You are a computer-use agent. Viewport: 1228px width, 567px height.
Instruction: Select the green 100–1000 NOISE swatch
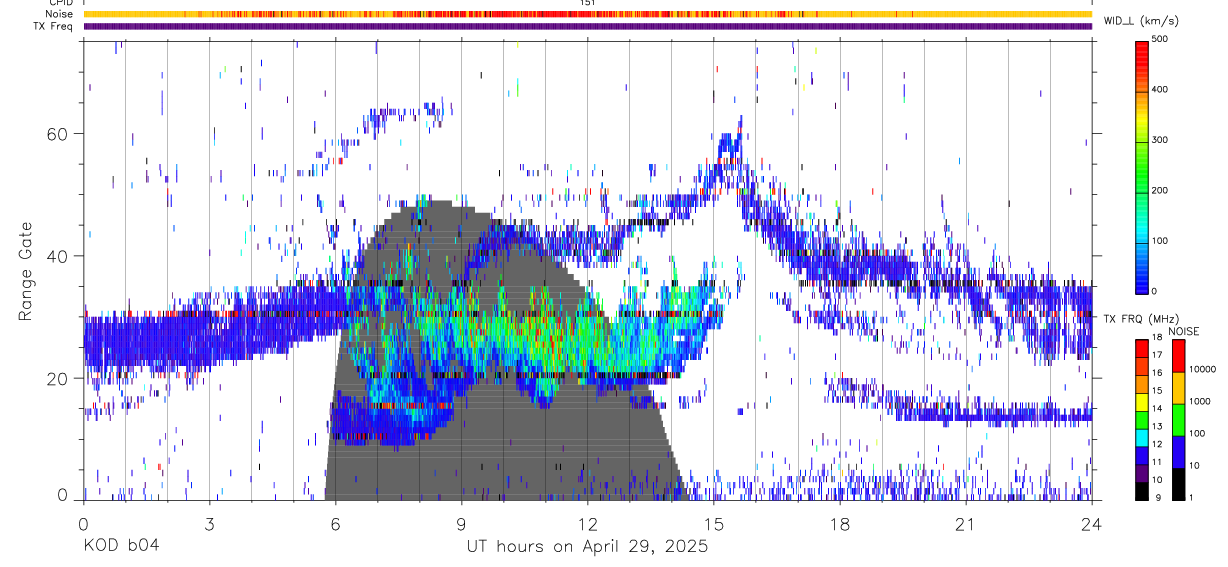(x=1177, y=420)
